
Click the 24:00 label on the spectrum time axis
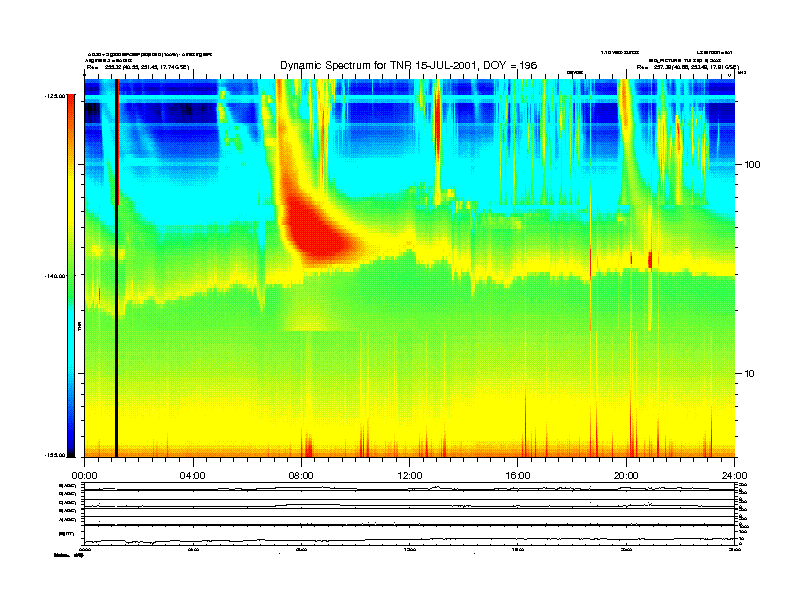734,476
